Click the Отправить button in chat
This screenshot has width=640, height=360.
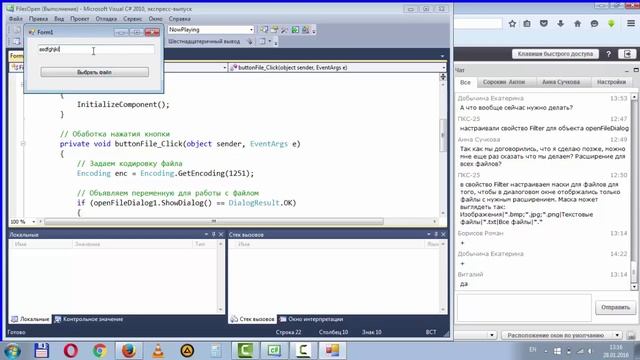coord(615,307)
